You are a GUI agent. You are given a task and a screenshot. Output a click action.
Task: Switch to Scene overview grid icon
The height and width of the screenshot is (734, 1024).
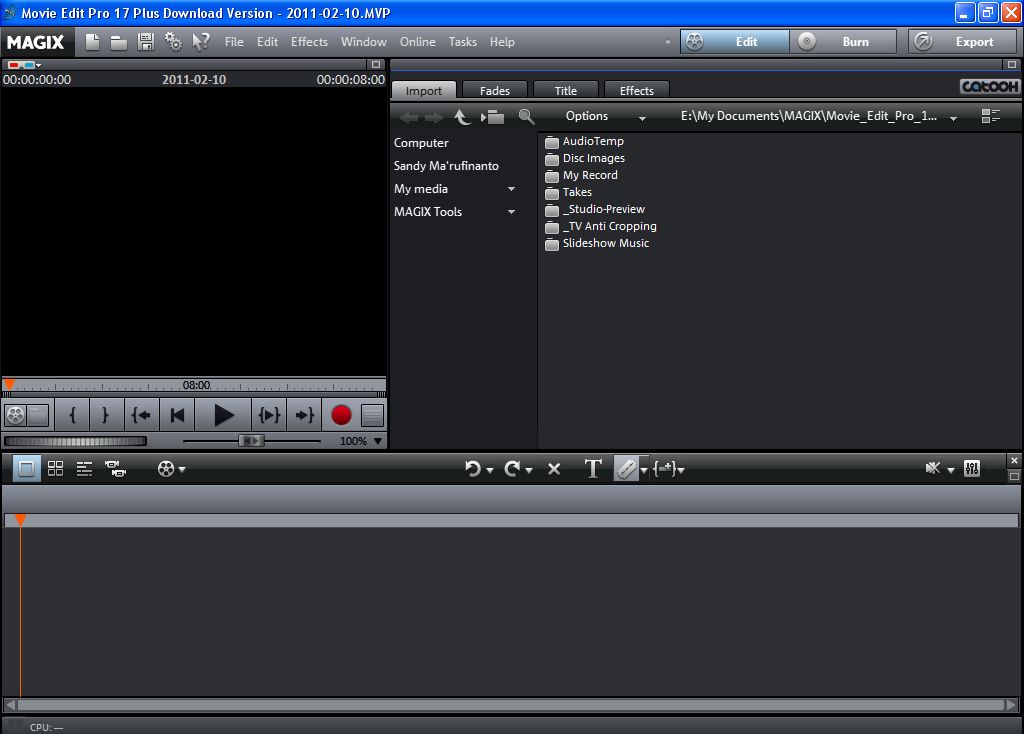point(56,468)
